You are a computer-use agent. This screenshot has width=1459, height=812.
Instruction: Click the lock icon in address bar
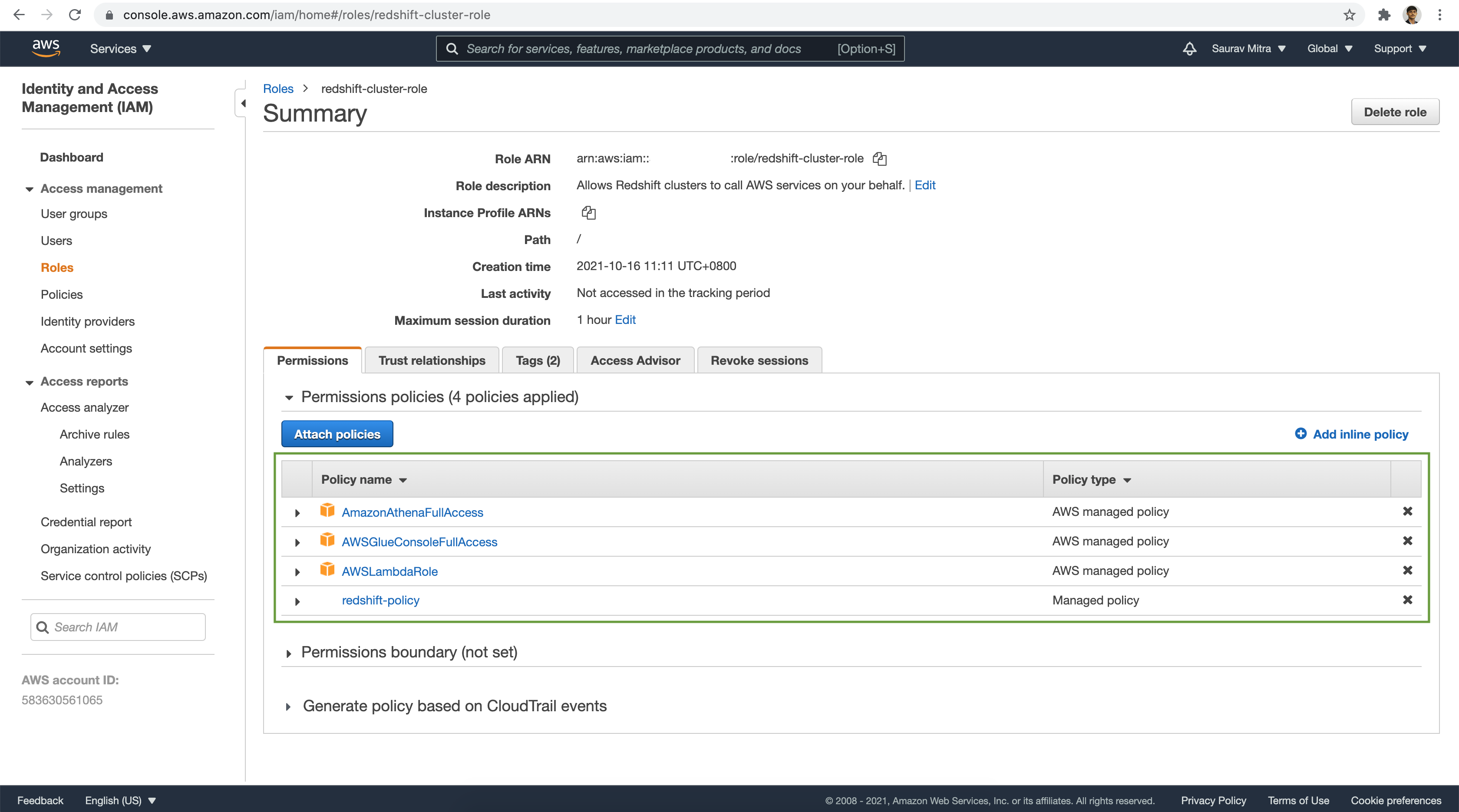tap(110, 15)
